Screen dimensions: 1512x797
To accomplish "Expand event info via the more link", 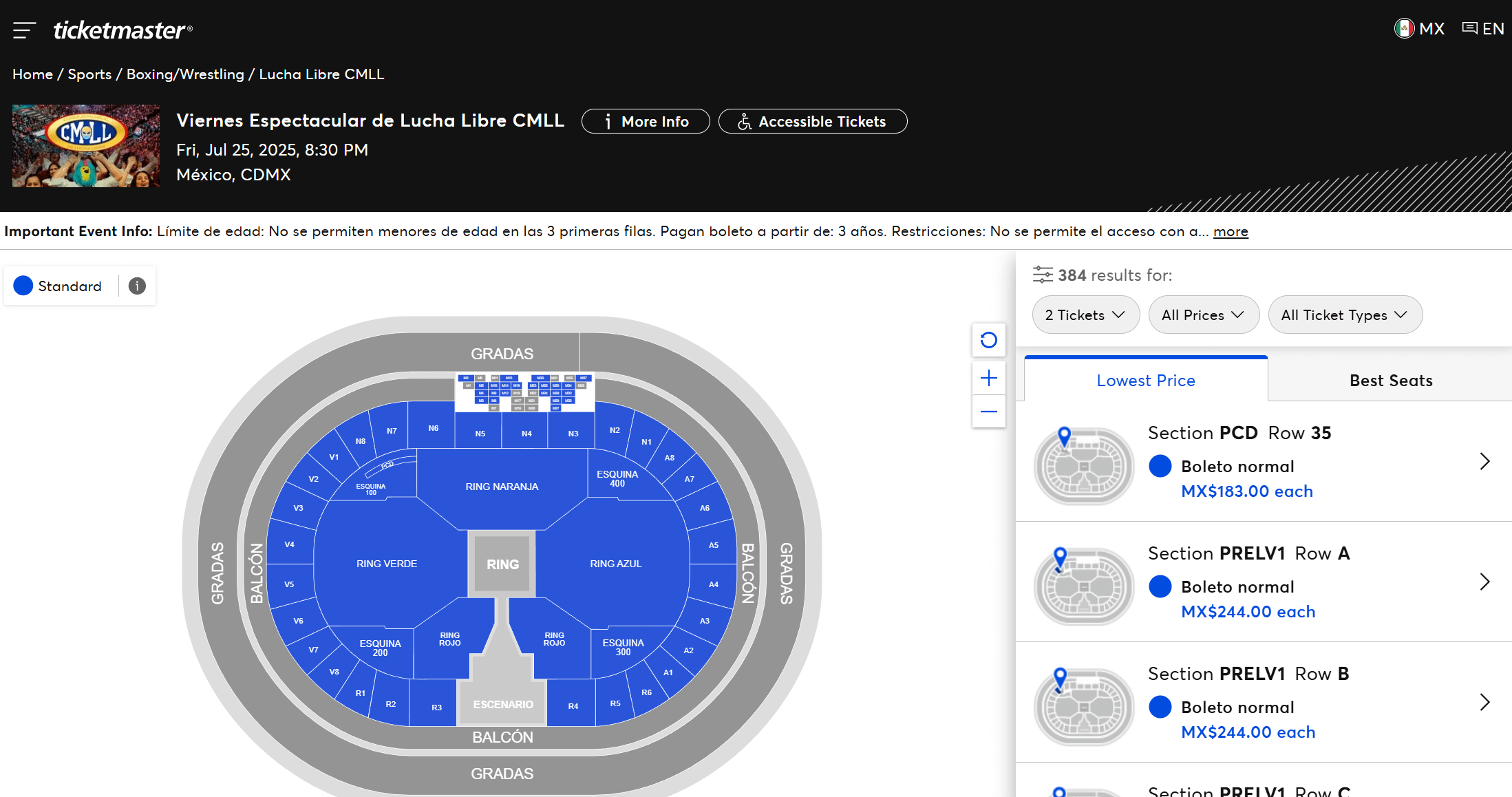I will [x=1231, y=232].
